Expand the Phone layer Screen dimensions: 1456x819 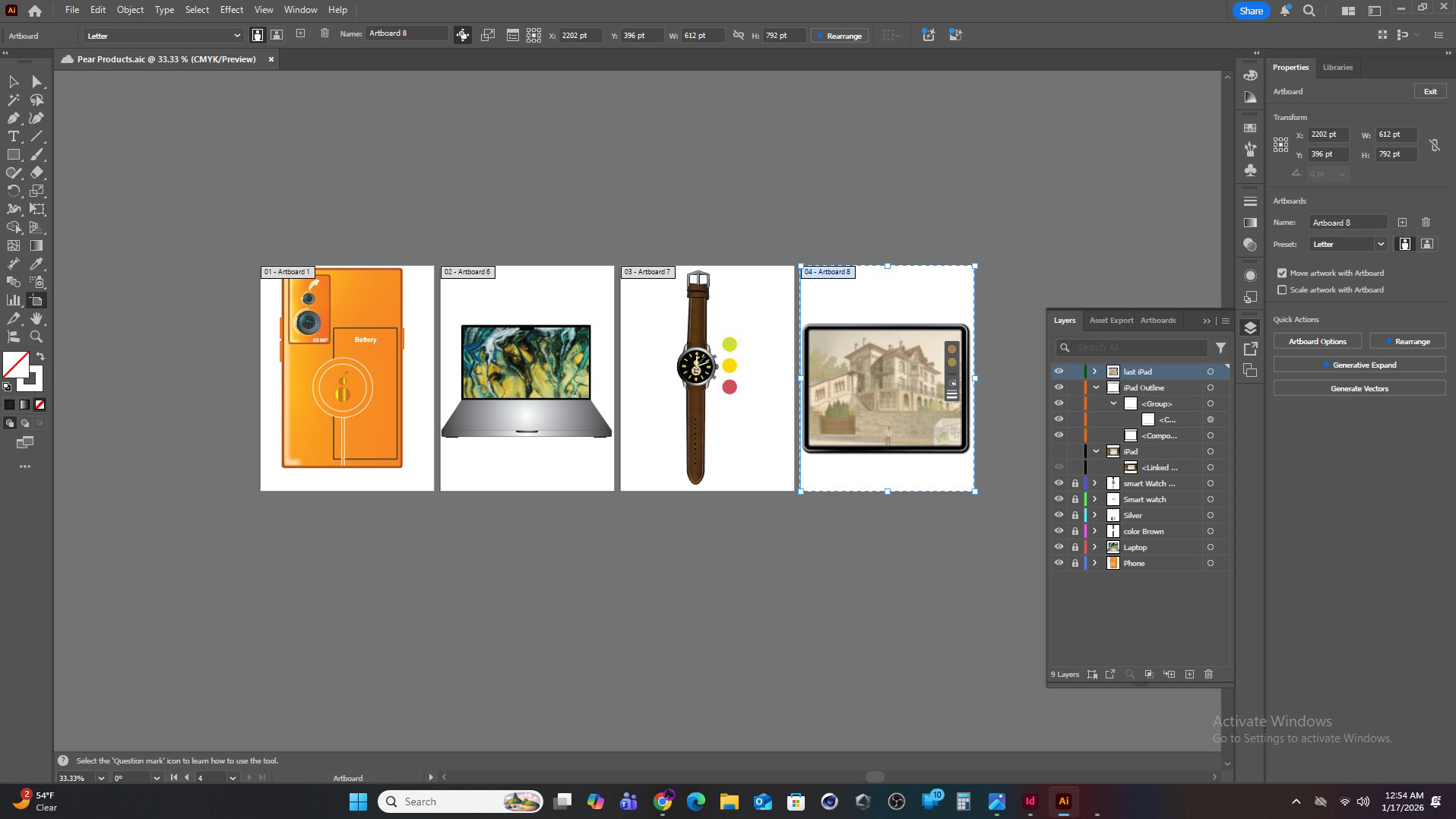(x=1094, y=564)
